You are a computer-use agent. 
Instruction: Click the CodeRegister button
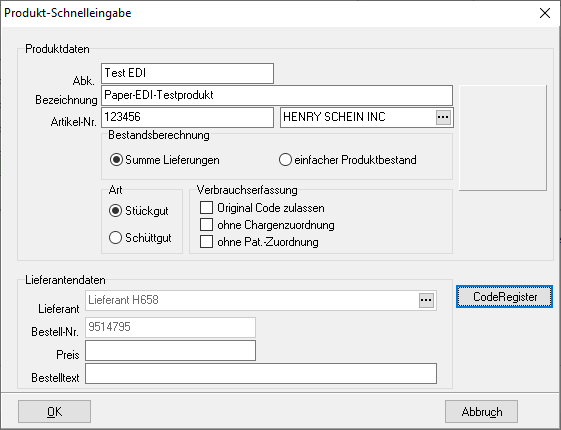pyautogui.click(x=504, y=297)
